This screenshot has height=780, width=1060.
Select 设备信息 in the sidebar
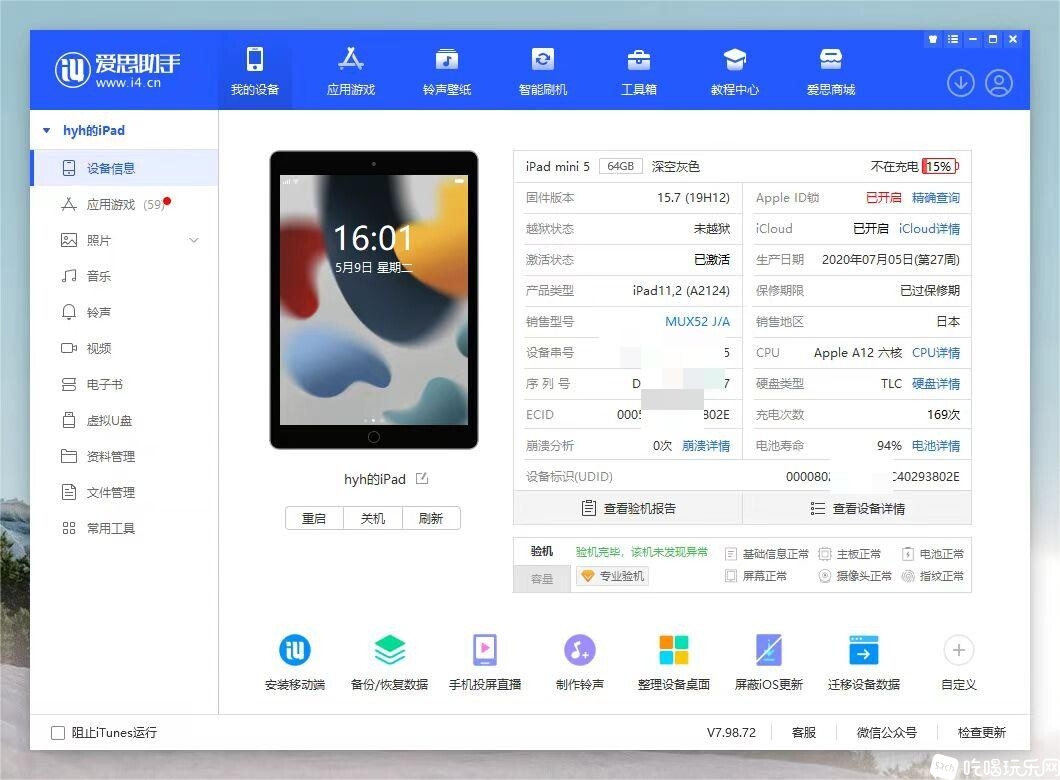(124, 168)
